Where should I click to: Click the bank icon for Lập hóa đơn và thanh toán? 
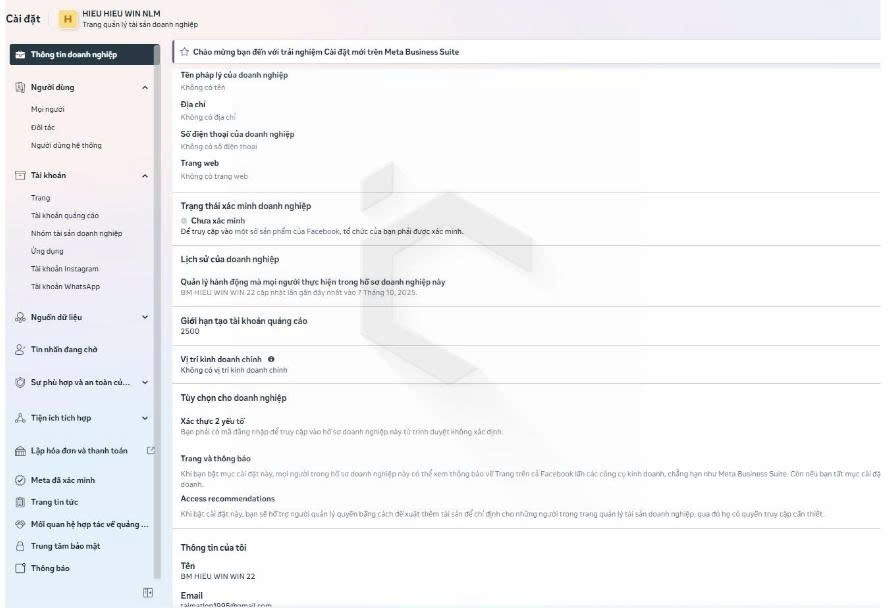pyautogui.click(x=20, y=450)
